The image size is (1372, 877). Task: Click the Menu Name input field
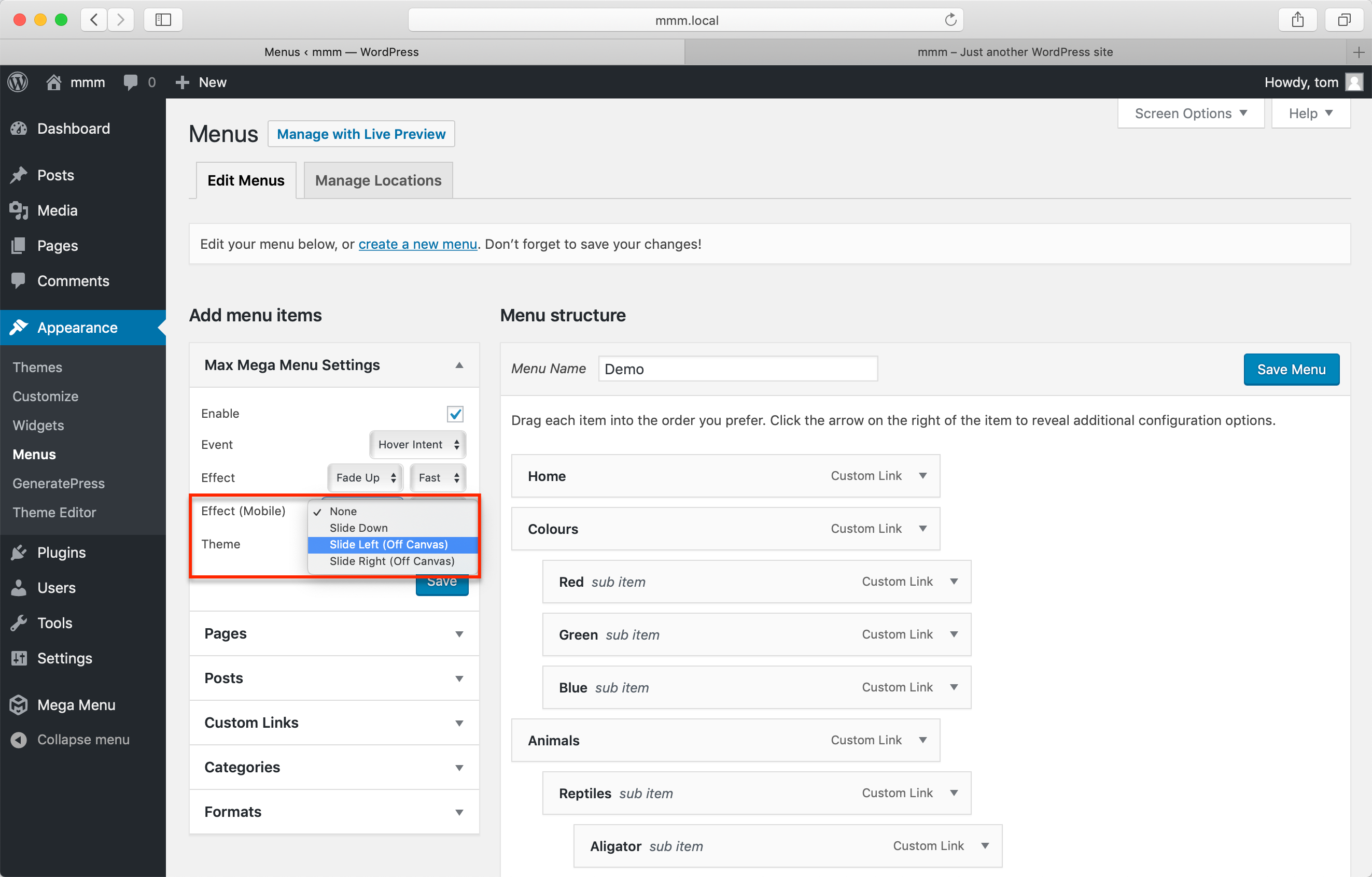pos(737,369)
